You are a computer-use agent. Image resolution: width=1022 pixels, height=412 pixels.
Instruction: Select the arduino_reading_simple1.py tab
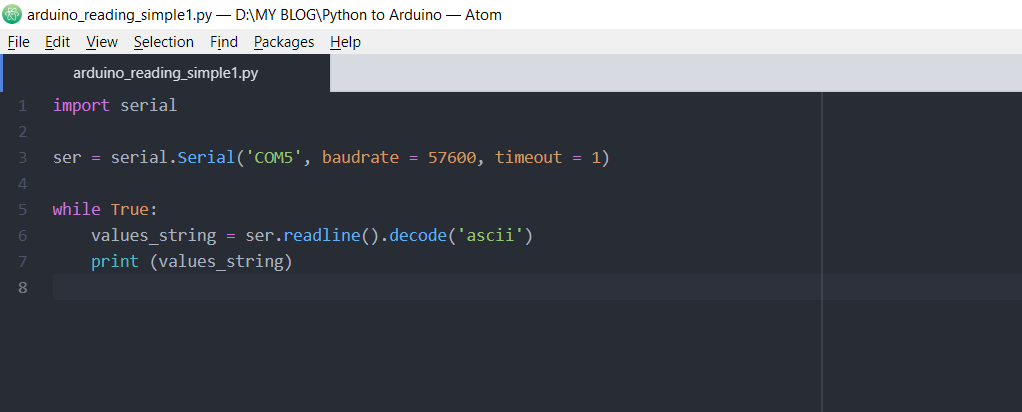pos(166,73)
